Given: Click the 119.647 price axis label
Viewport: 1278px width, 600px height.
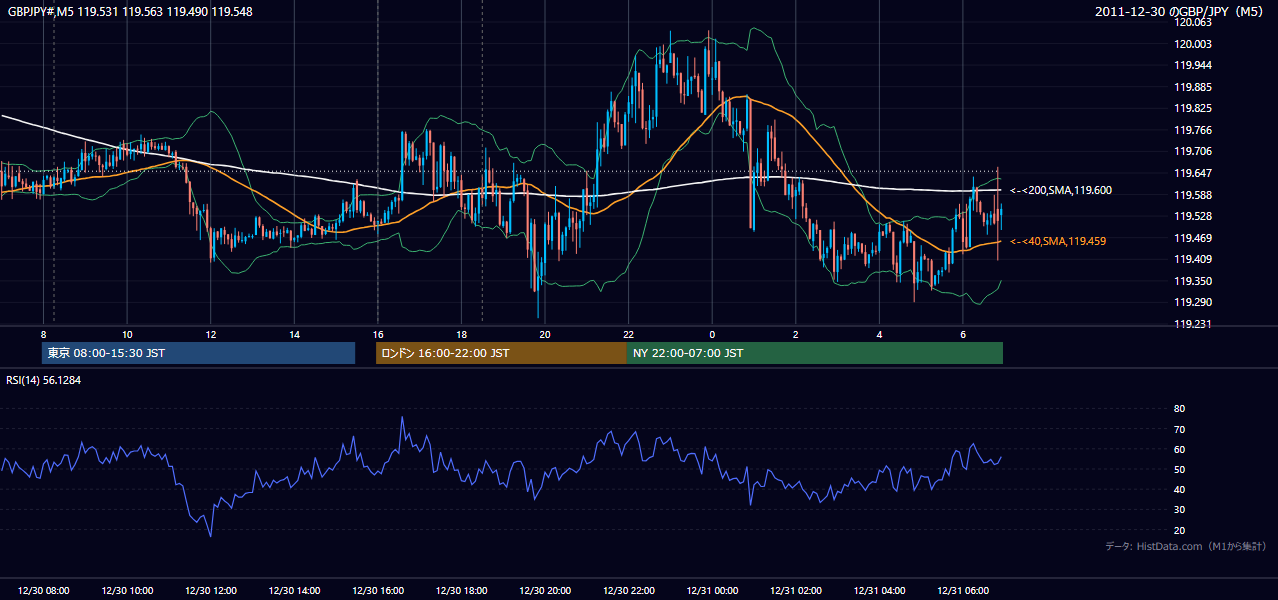Looking at the screenshot, I should point(1194,173).
